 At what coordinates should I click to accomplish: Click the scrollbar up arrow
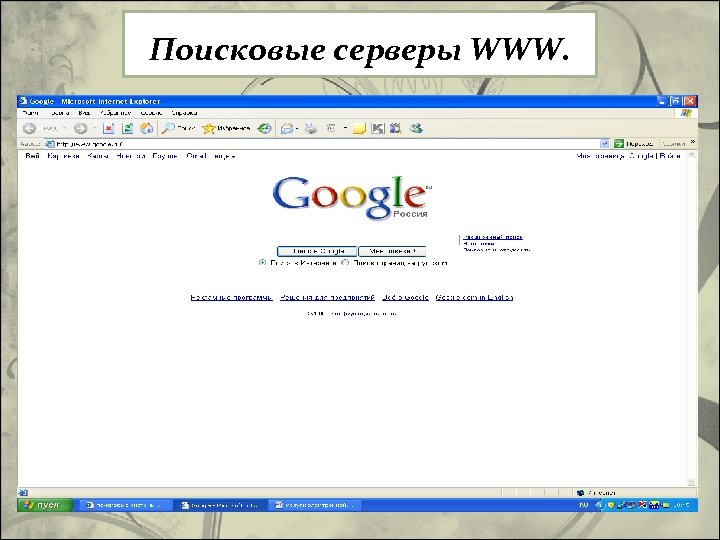point(692,155)
